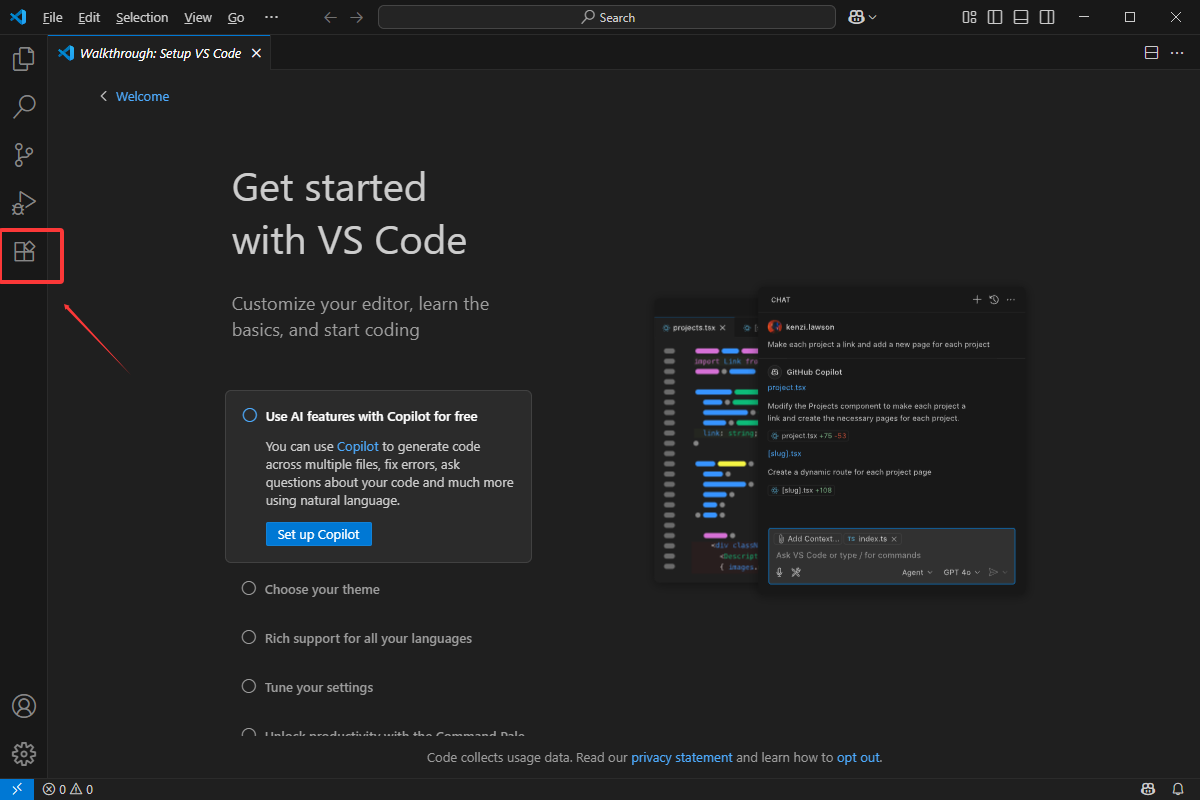
Task: Toggle the Primary Side Bar visibility
Action: coord(993,17)
